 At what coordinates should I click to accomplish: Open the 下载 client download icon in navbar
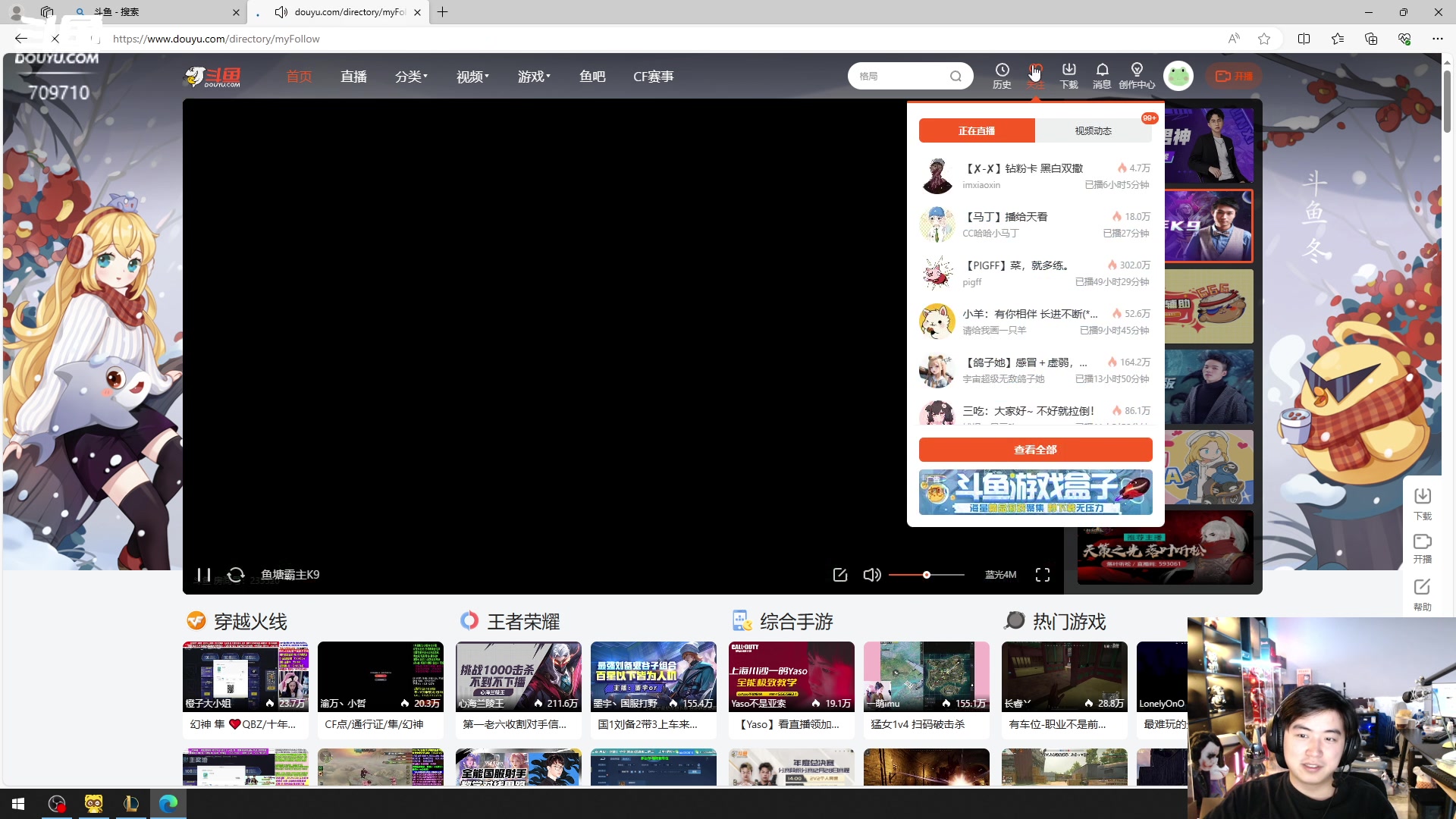pyautogui.click(x=1069, y=75)
